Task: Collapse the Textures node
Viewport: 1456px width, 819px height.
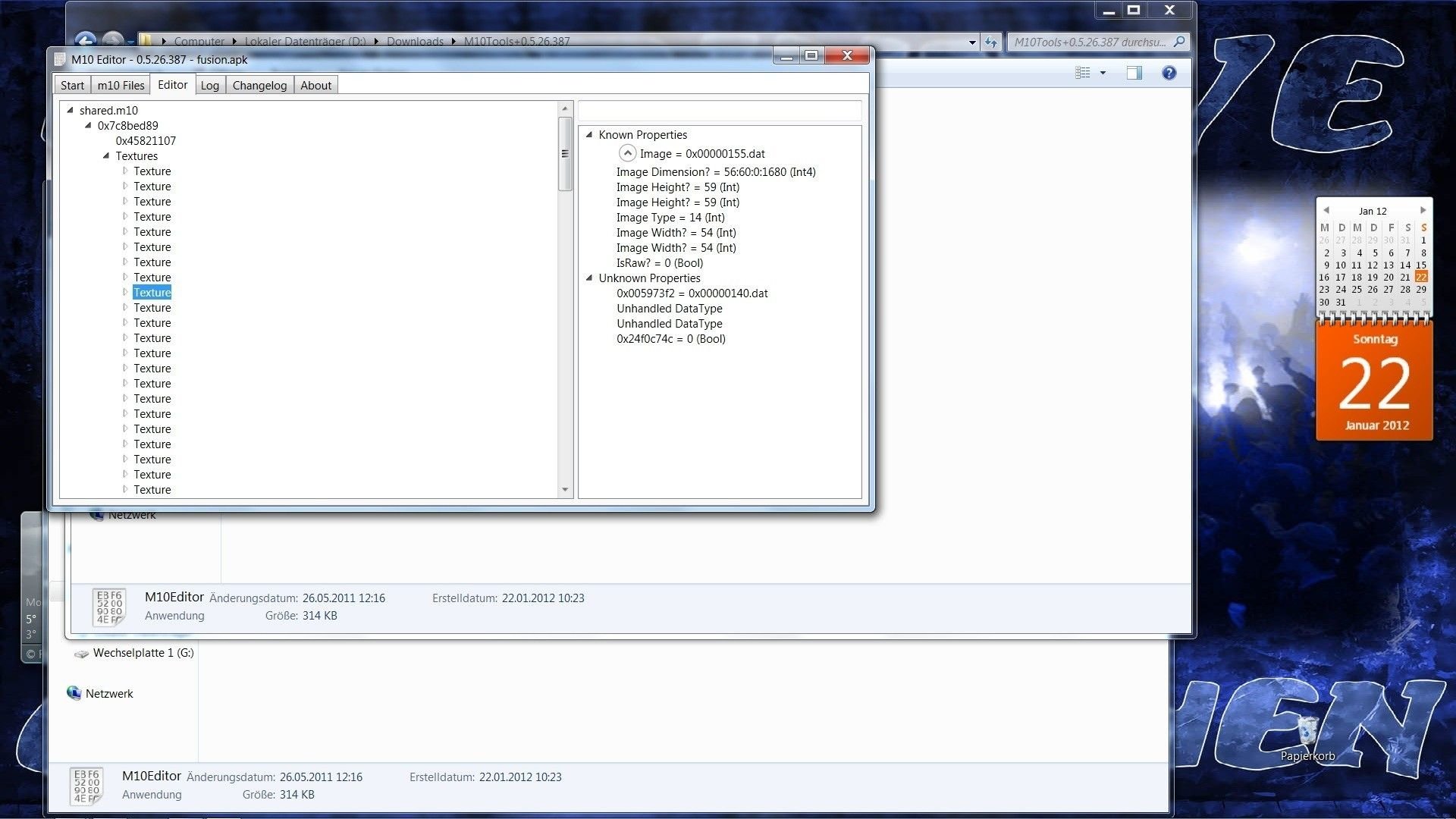Action: 106,156
